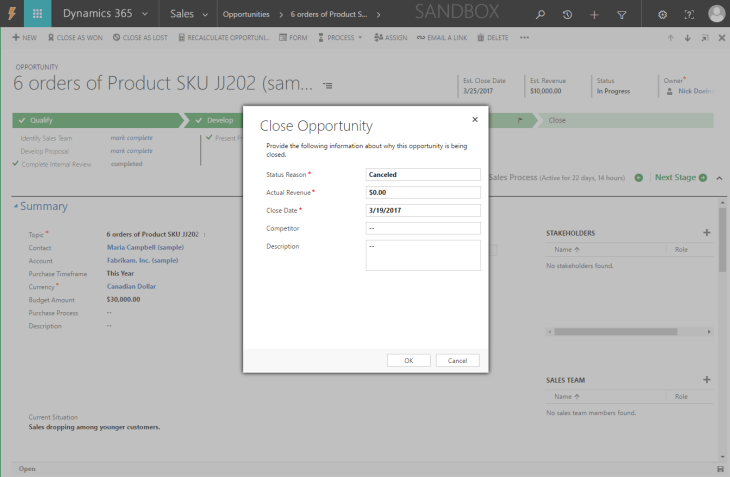730x477 pixels.
Task: Click the Close Date field
Action: (x=423, y=210)
